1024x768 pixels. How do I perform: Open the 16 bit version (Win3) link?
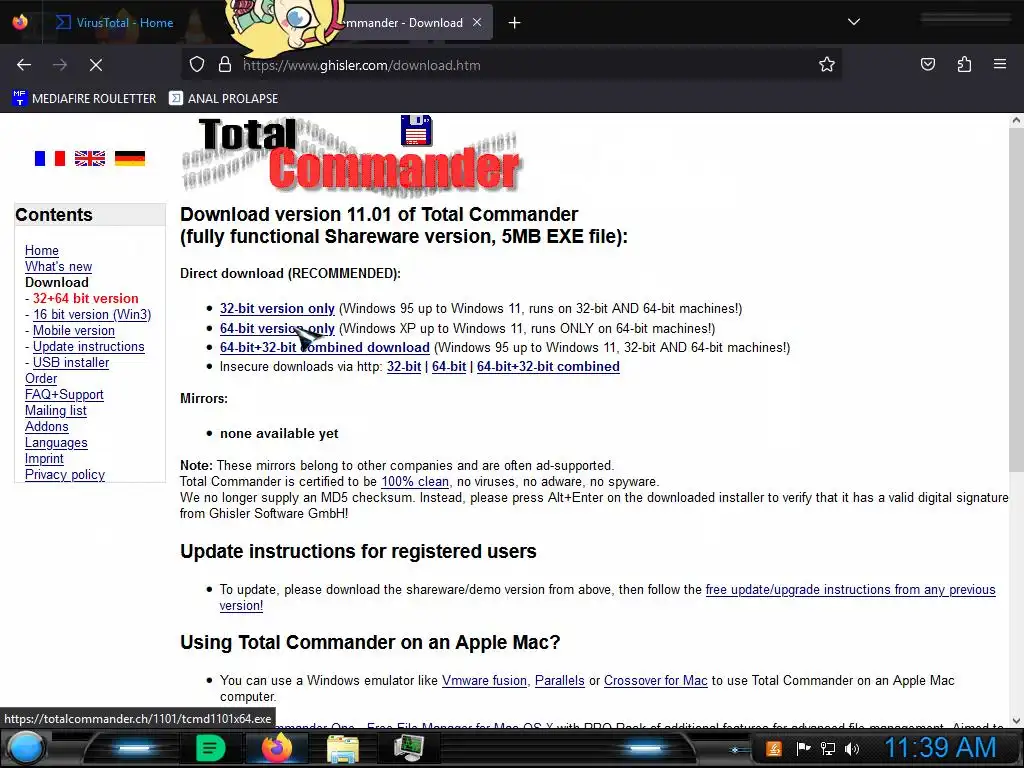click(92, 314)
